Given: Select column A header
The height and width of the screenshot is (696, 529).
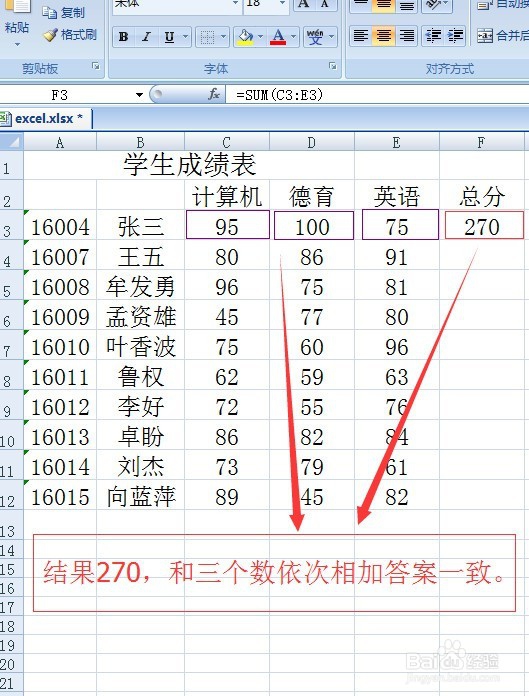Looking at the screenshot, I should [60, 142].
